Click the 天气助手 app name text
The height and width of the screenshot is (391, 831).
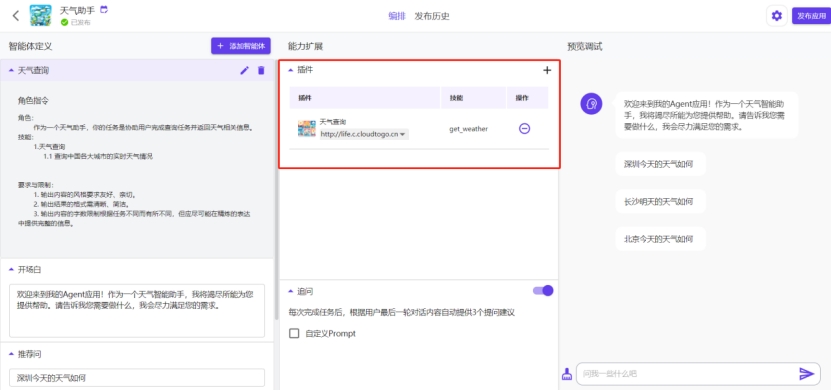pyautogui.click(x=77, y=10)
